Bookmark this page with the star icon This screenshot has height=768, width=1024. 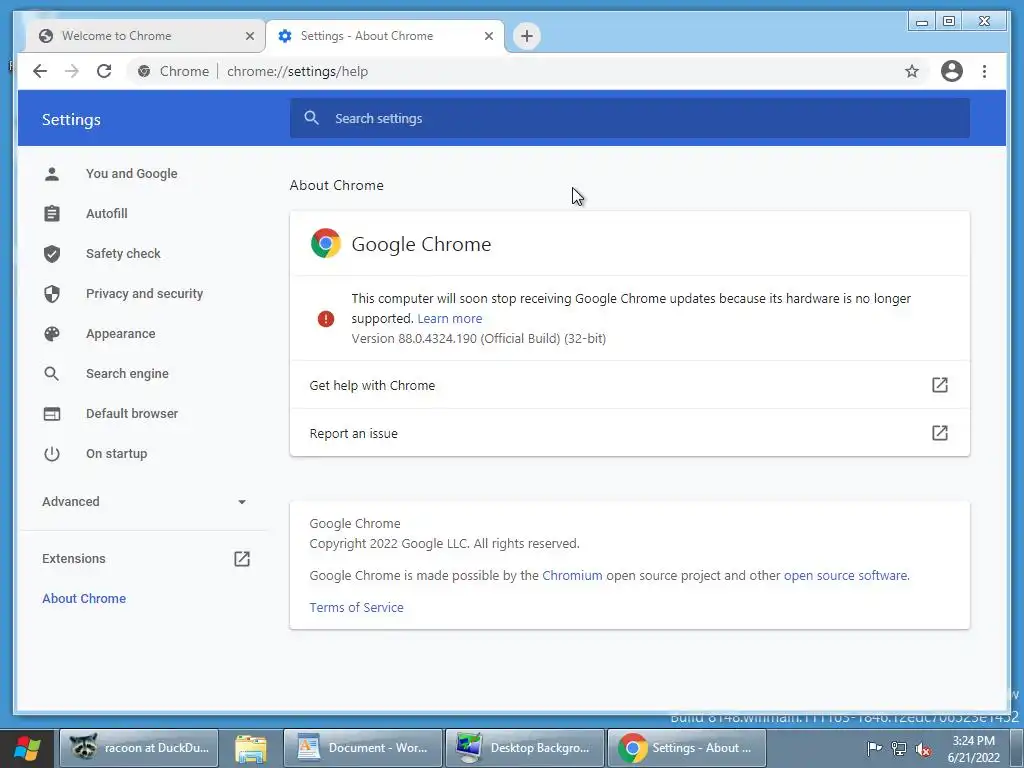pyautogui.click(x=912, y=71)
